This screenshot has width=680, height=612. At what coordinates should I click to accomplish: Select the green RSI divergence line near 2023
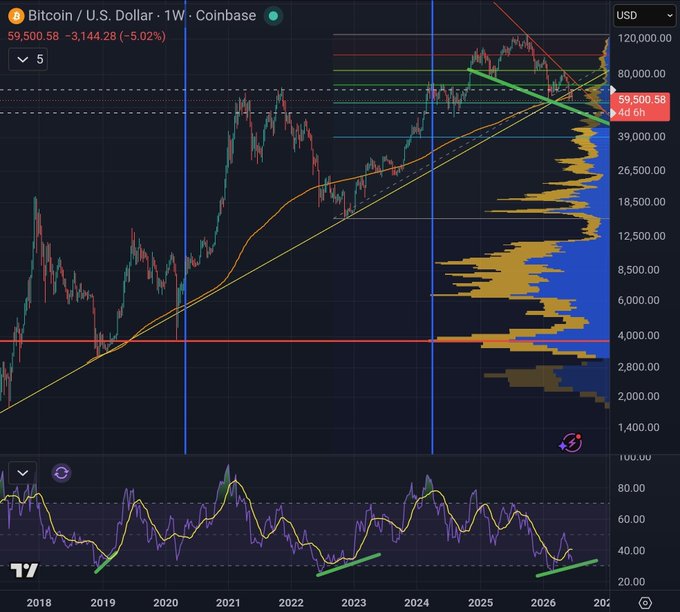click(x=348, y=565)
